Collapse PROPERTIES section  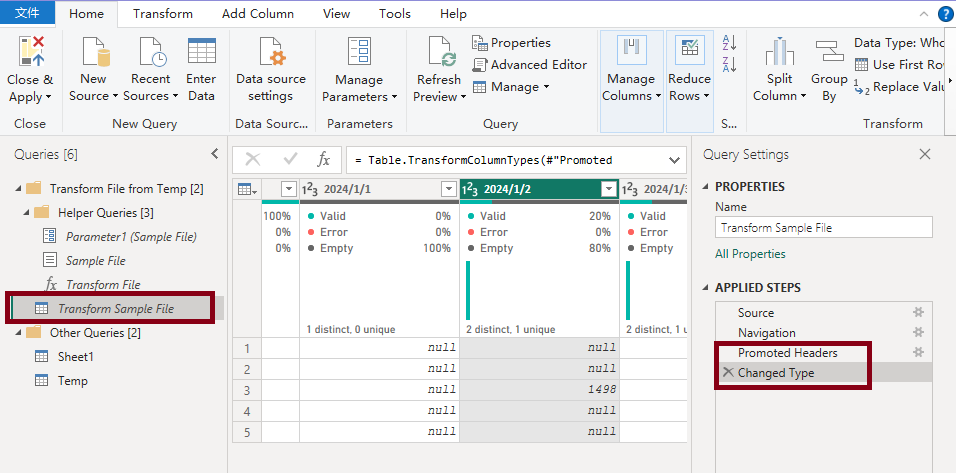point(706,187)
